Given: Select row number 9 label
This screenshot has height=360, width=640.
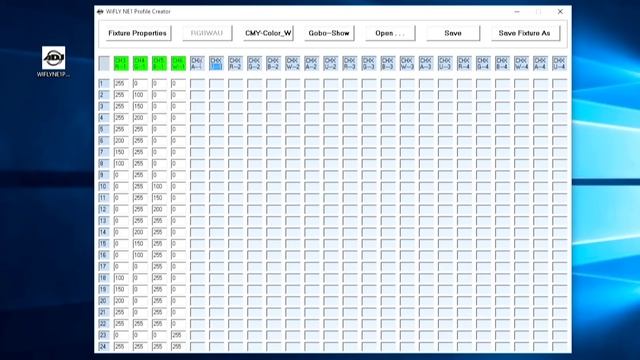Looking at the screenshot, I should [104, 175].
